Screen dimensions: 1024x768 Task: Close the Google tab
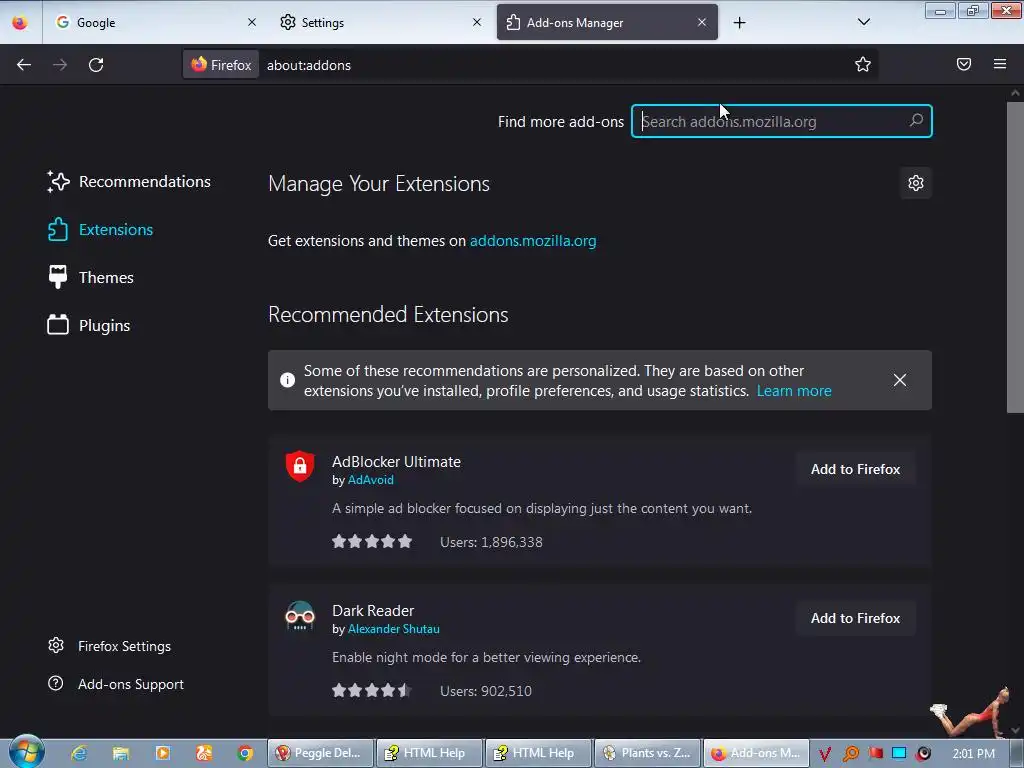click(252, 22)
